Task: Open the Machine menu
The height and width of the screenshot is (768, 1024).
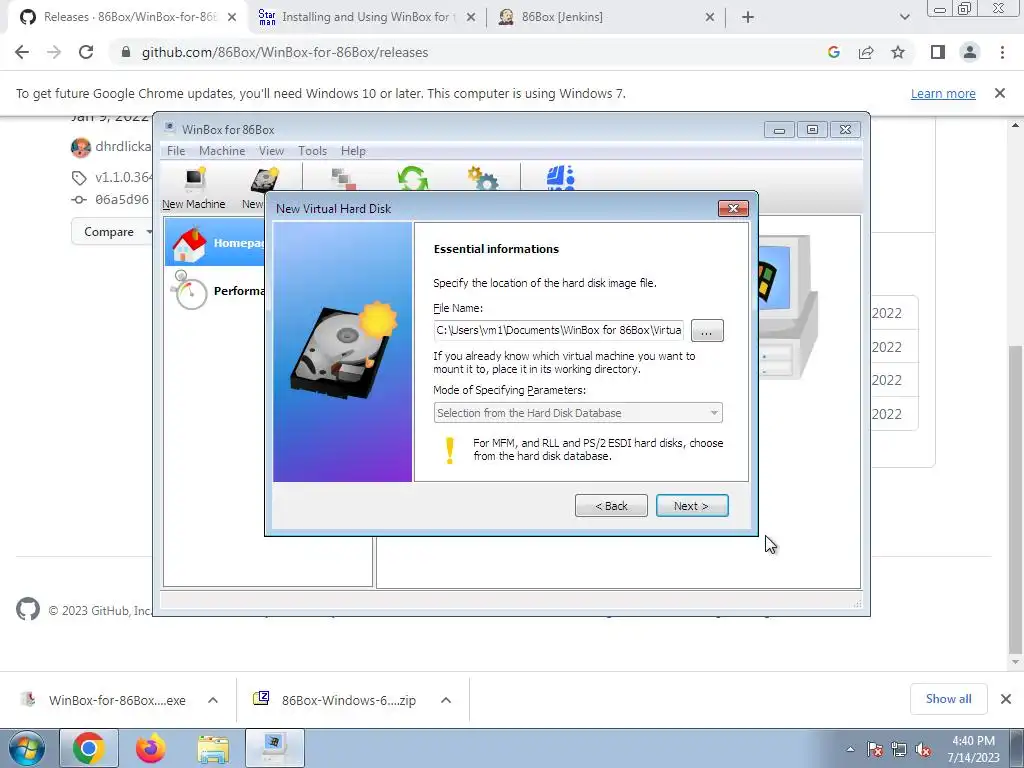Action: point(222,151)
